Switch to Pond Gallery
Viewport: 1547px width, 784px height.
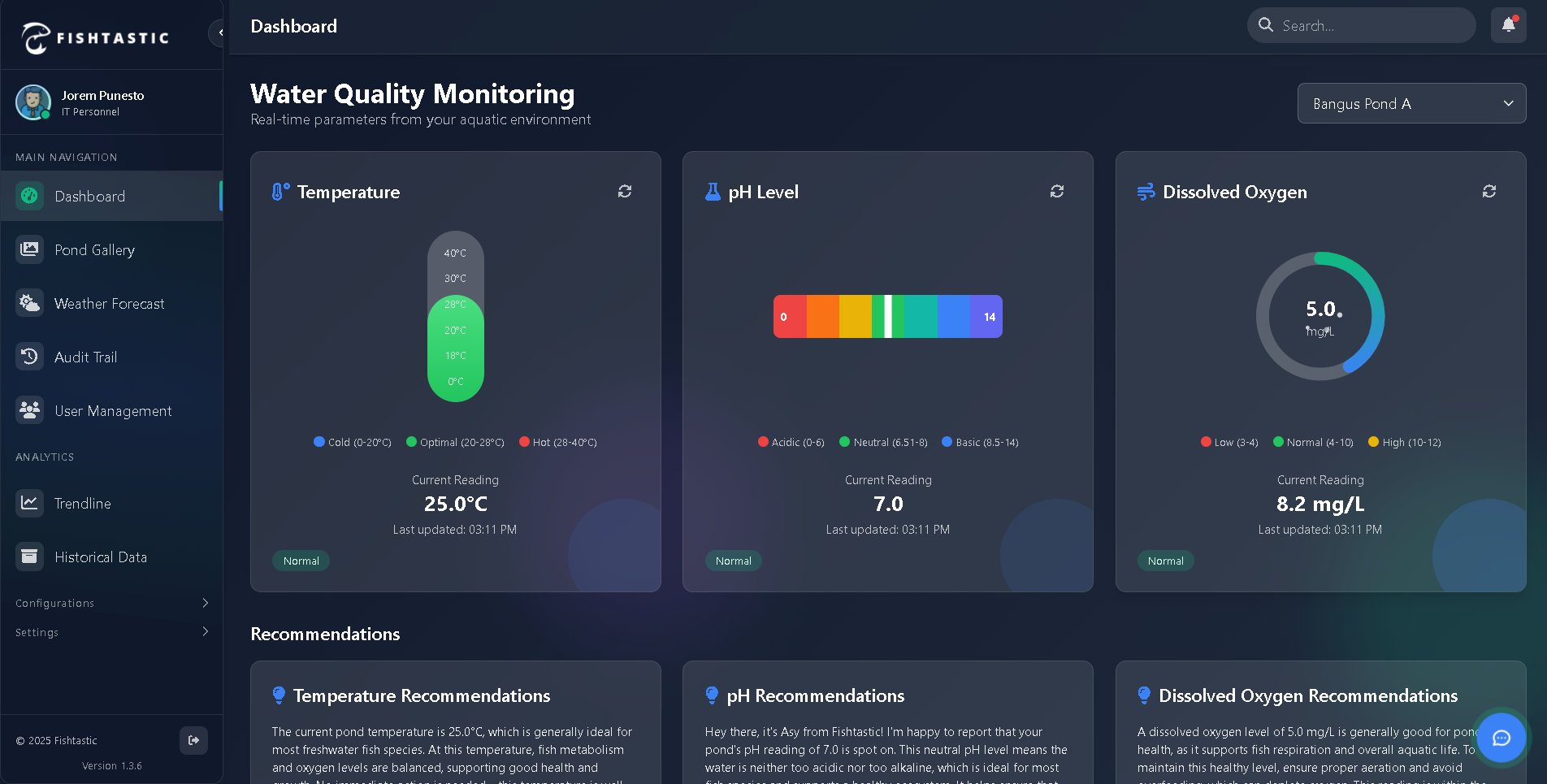pyautogui.click(x=94, y=249)
